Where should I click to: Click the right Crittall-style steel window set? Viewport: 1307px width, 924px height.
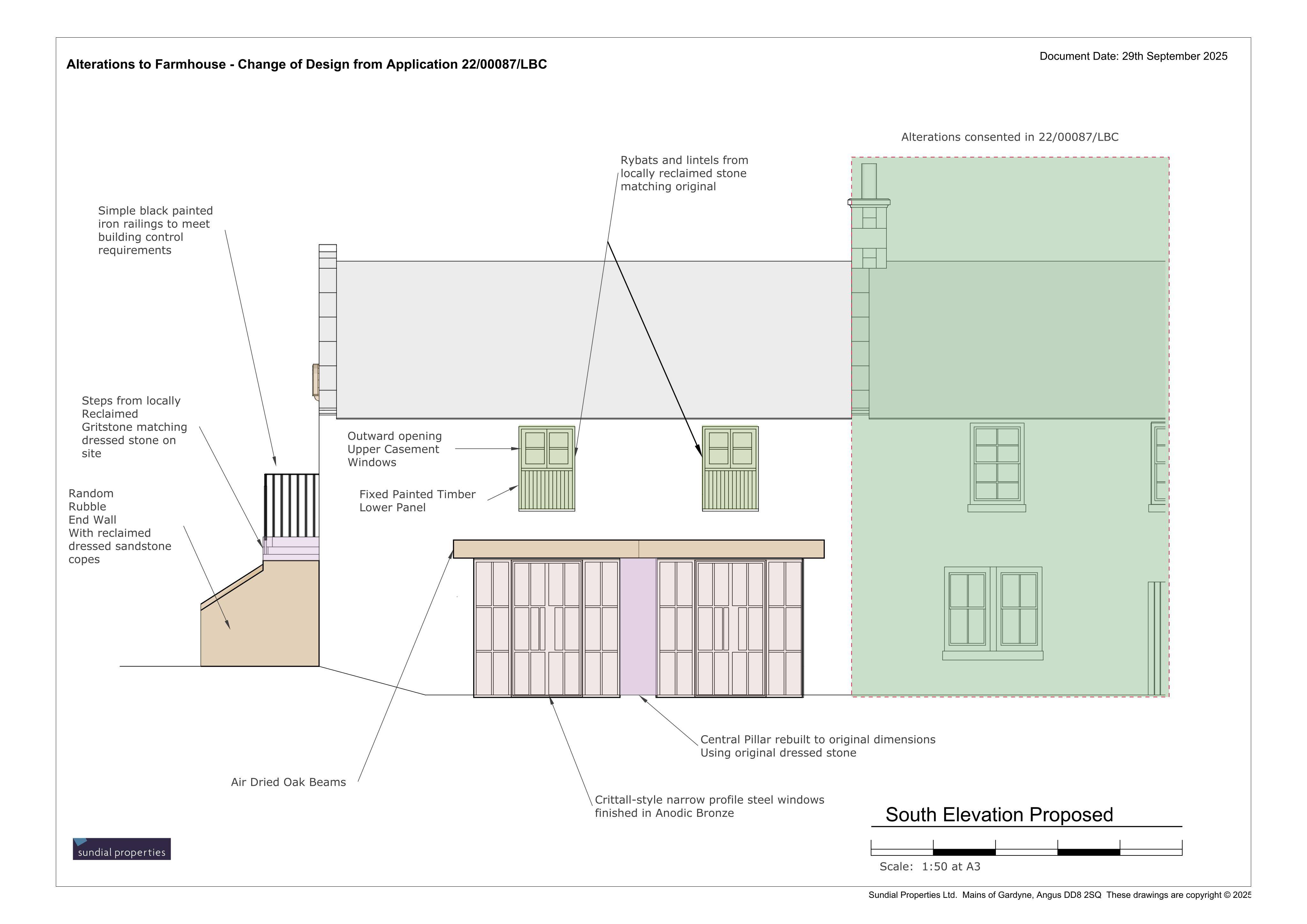coord(730,628)
